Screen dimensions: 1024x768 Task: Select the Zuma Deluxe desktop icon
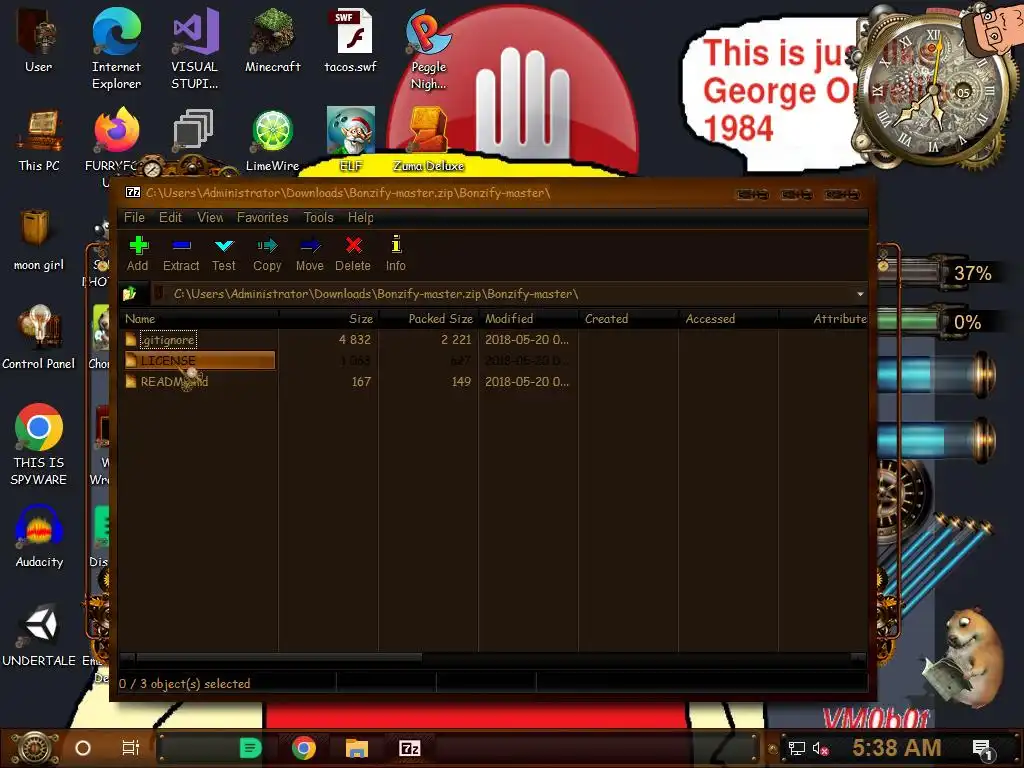(428, 140)
